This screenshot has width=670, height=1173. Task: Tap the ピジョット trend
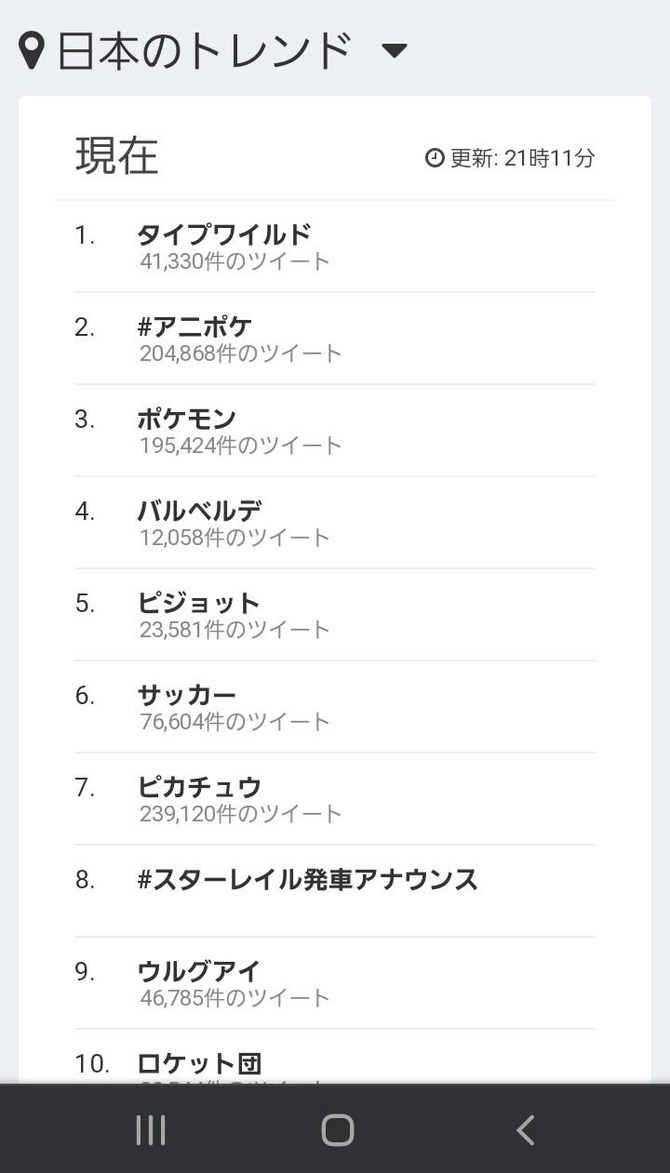[x=198, y=603]
